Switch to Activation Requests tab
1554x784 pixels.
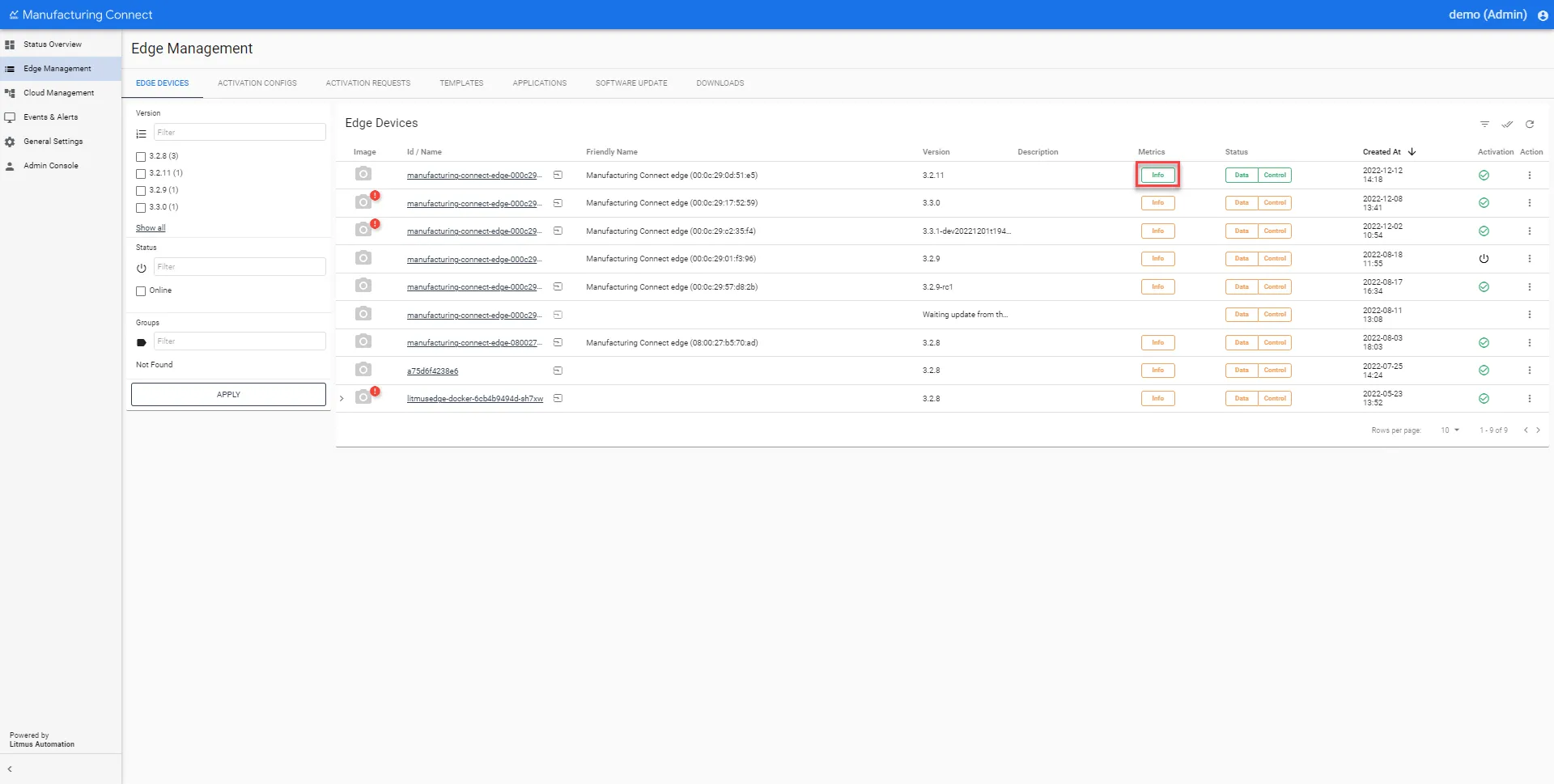[368, 83]
